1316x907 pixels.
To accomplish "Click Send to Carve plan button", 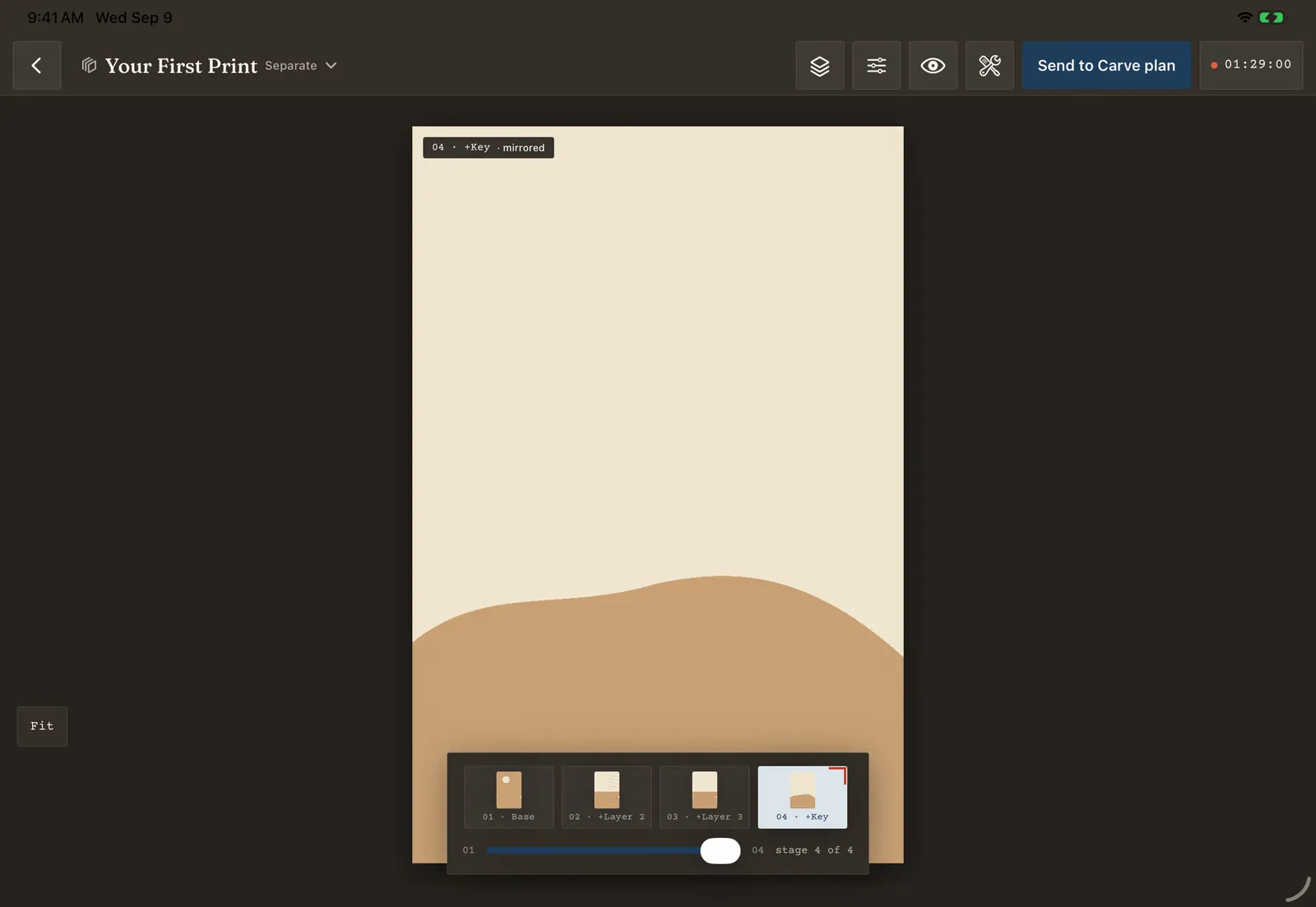I will coord(1106,66).
